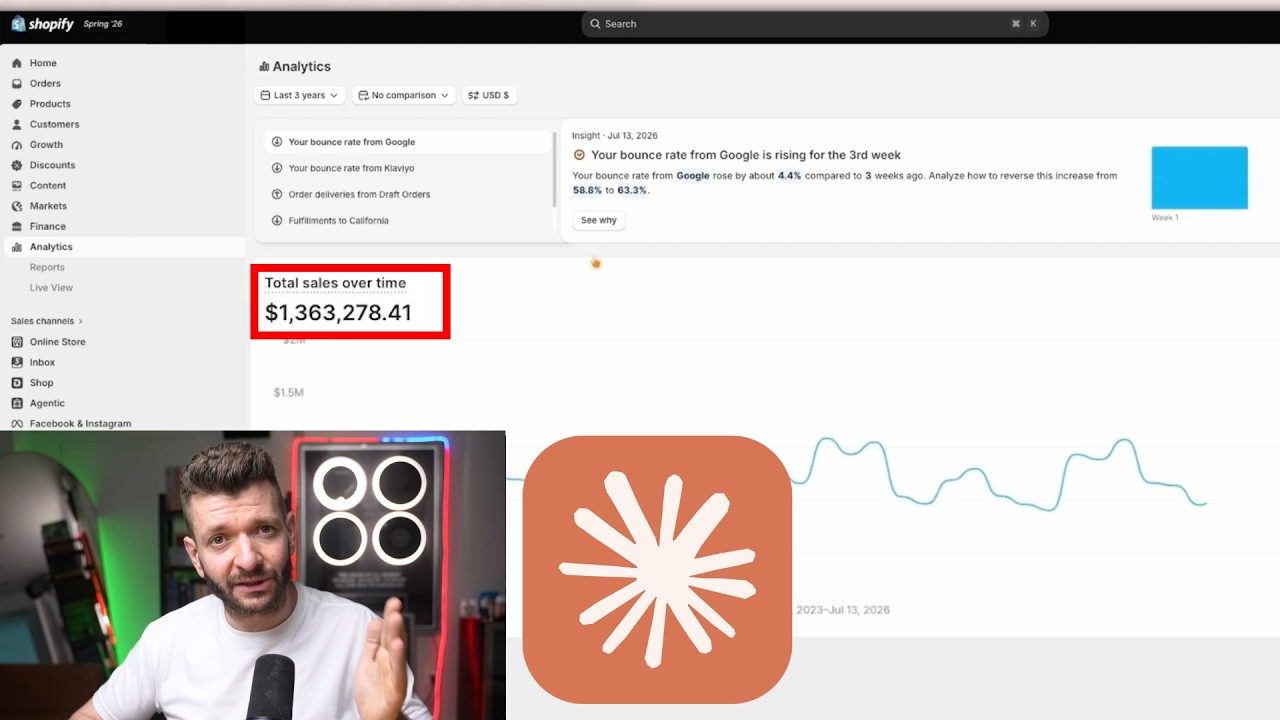Select insight 'Fulfilments to California'
1280x720 pixels.
(x=409, y=220)
